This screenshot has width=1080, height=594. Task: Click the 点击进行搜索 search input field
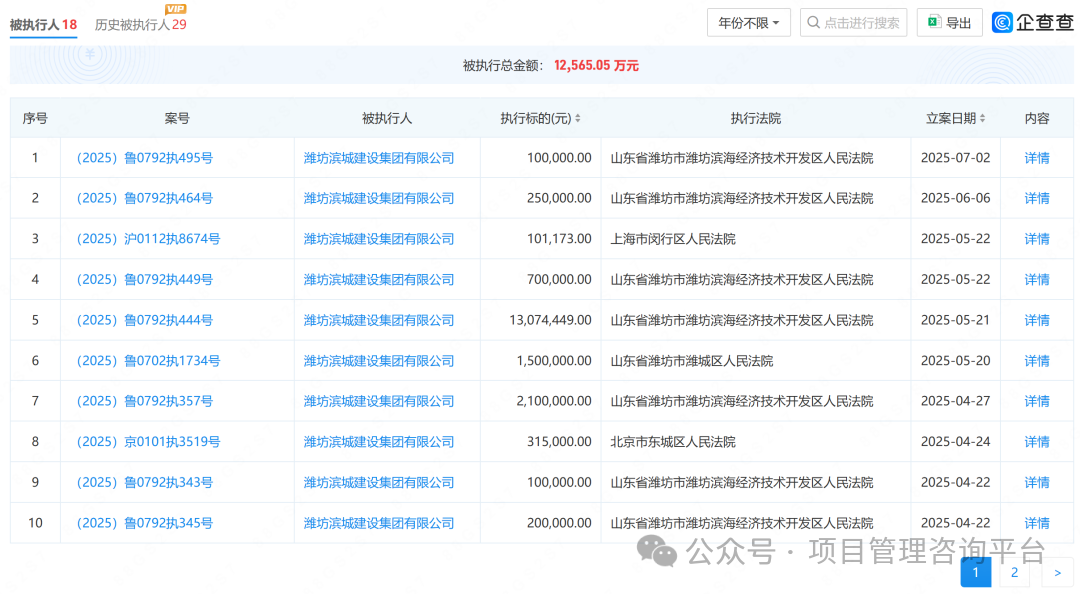pyautogui.click(x=855, y=22)
